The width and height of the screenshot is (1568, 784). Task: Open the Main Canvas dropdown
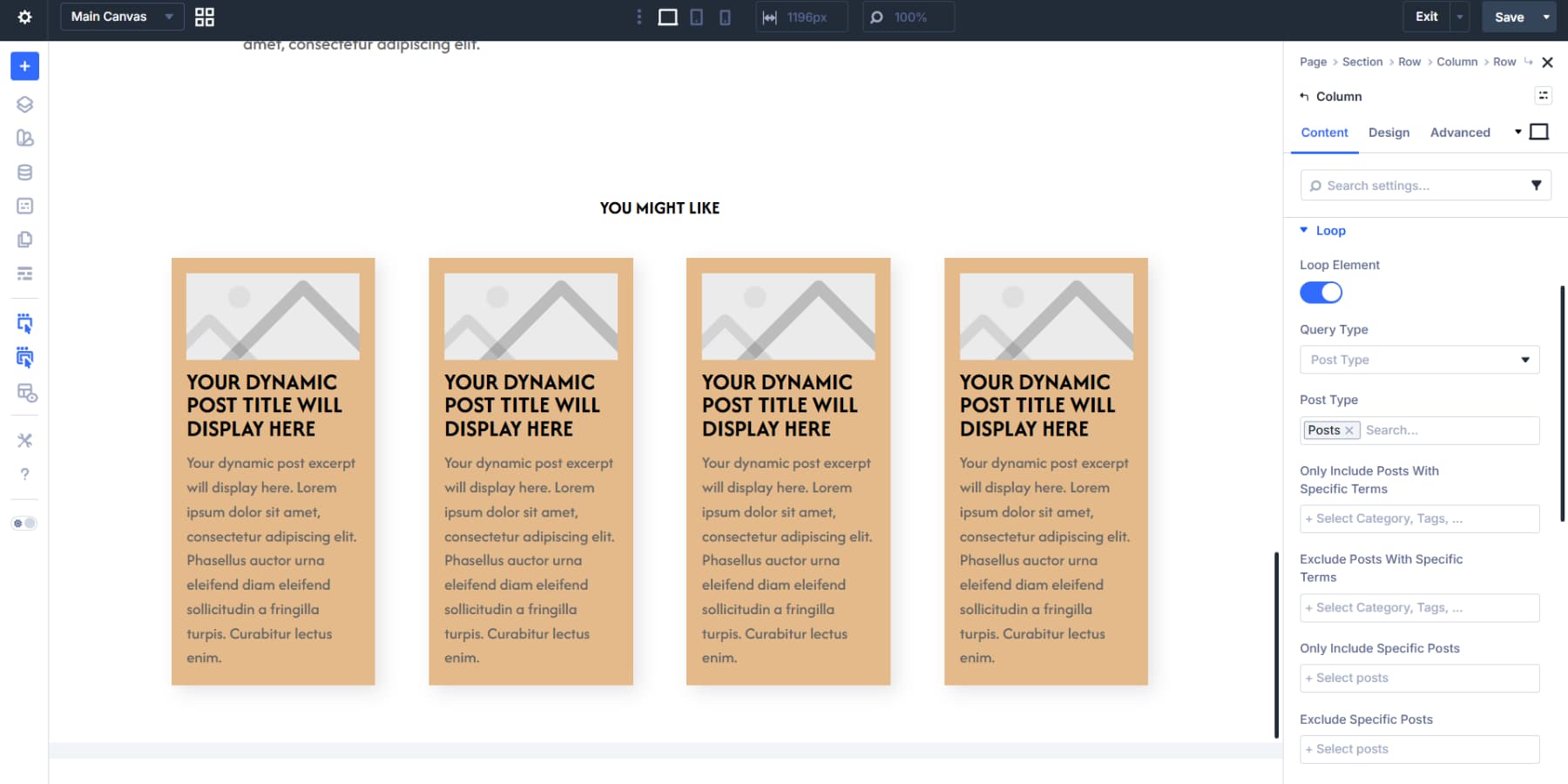[121, 17]
